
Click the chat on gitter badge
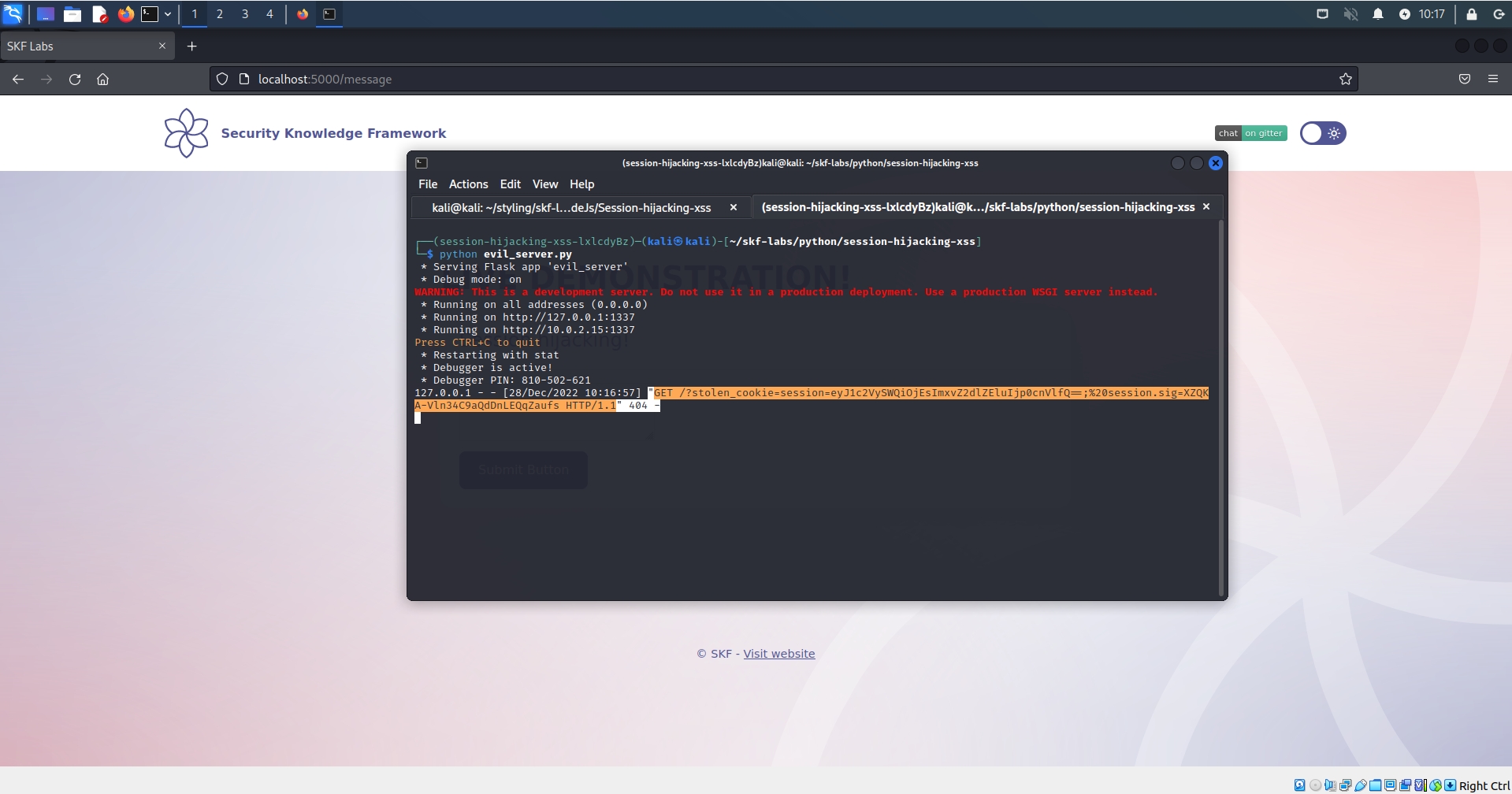(x=1250, y=133)
